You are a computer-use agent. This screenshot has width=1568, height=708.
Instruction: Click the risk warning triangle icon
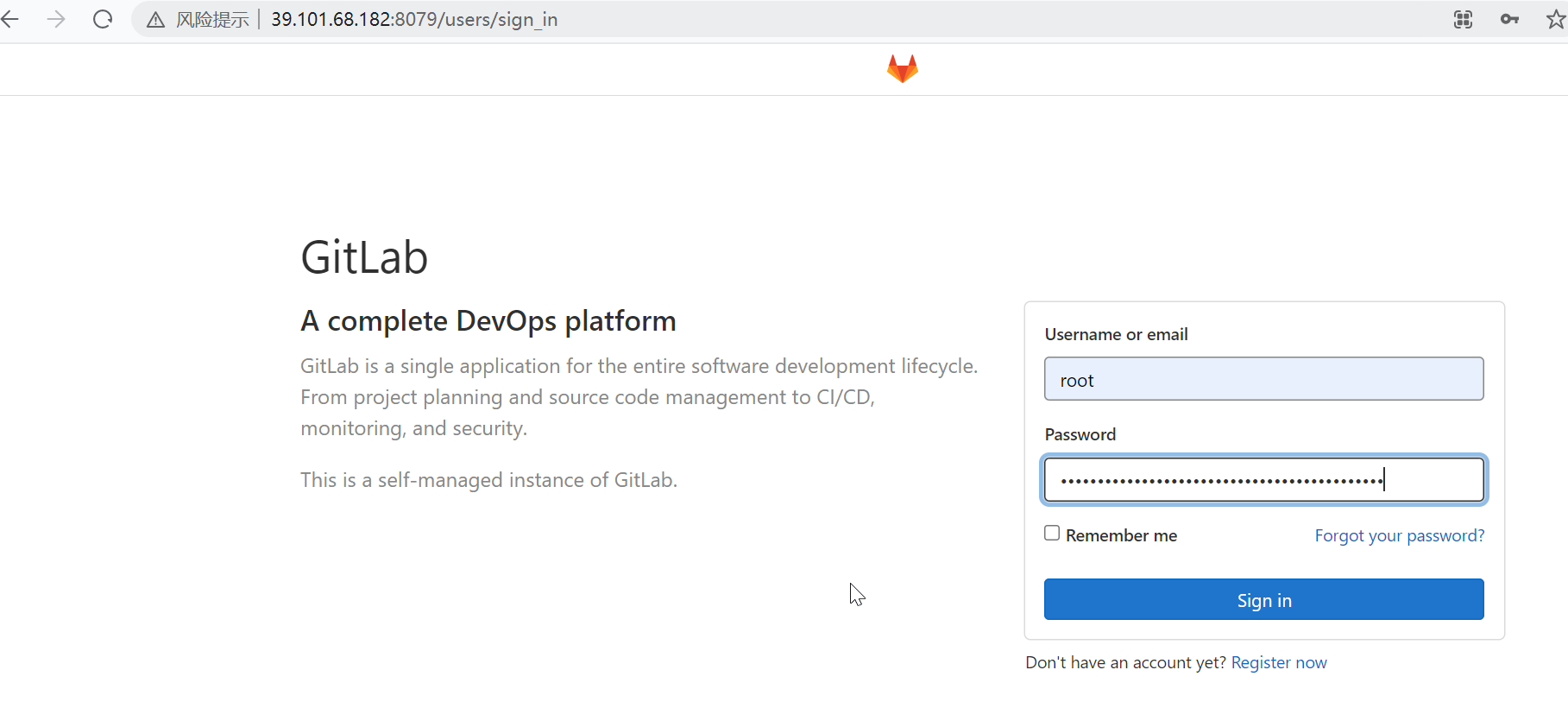click(155, 20)
